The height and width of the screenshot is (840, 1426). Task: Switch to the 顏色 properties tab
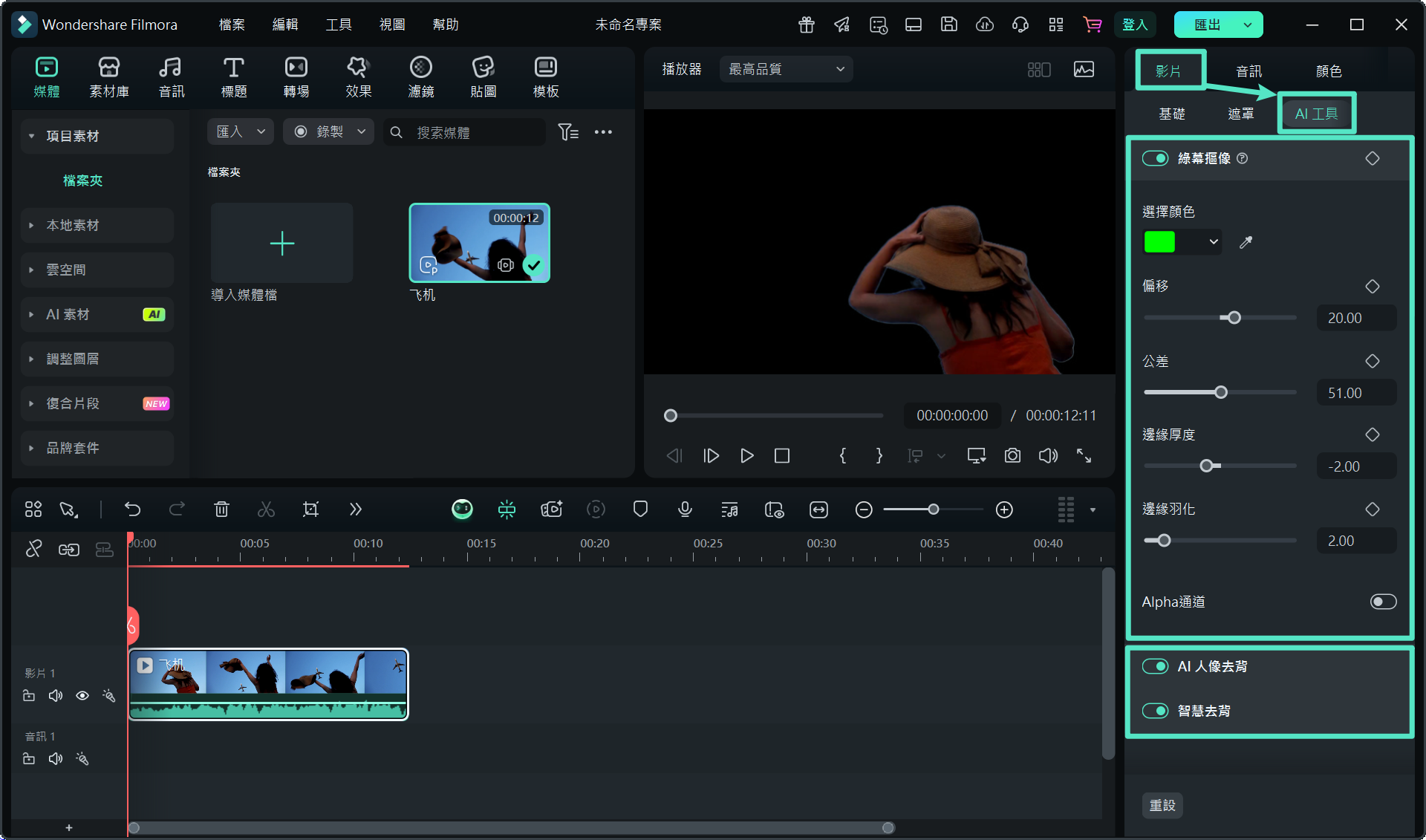(1329, 71)
